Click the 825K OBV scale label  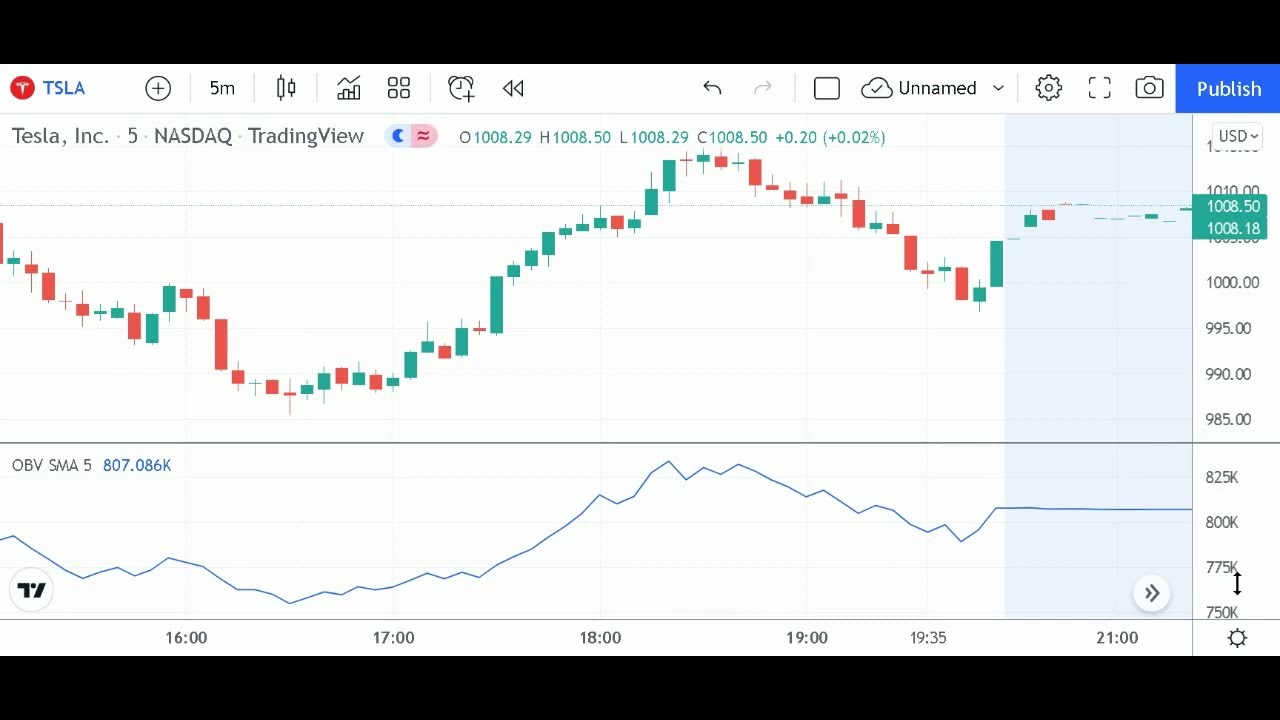1222,477
